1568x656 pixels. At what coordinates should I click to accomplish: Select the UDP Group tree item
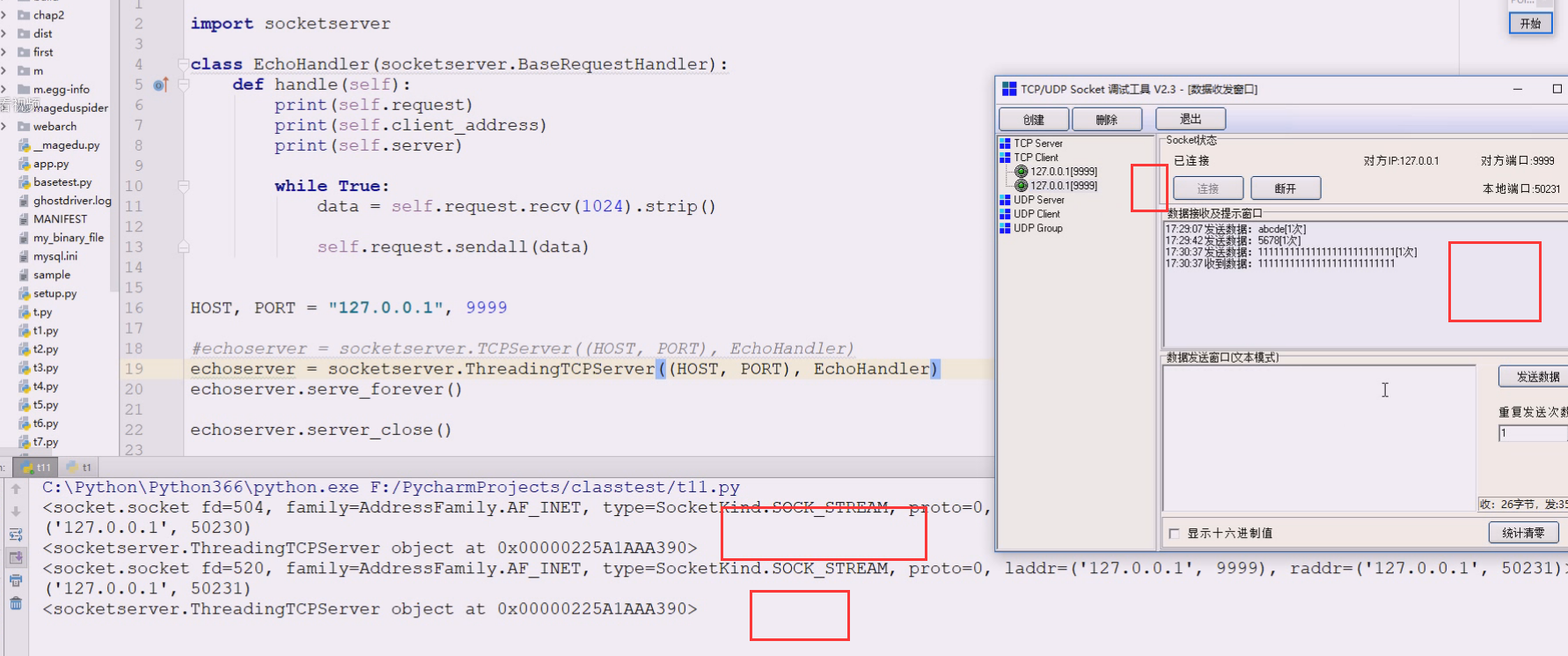coord(1038,228)
